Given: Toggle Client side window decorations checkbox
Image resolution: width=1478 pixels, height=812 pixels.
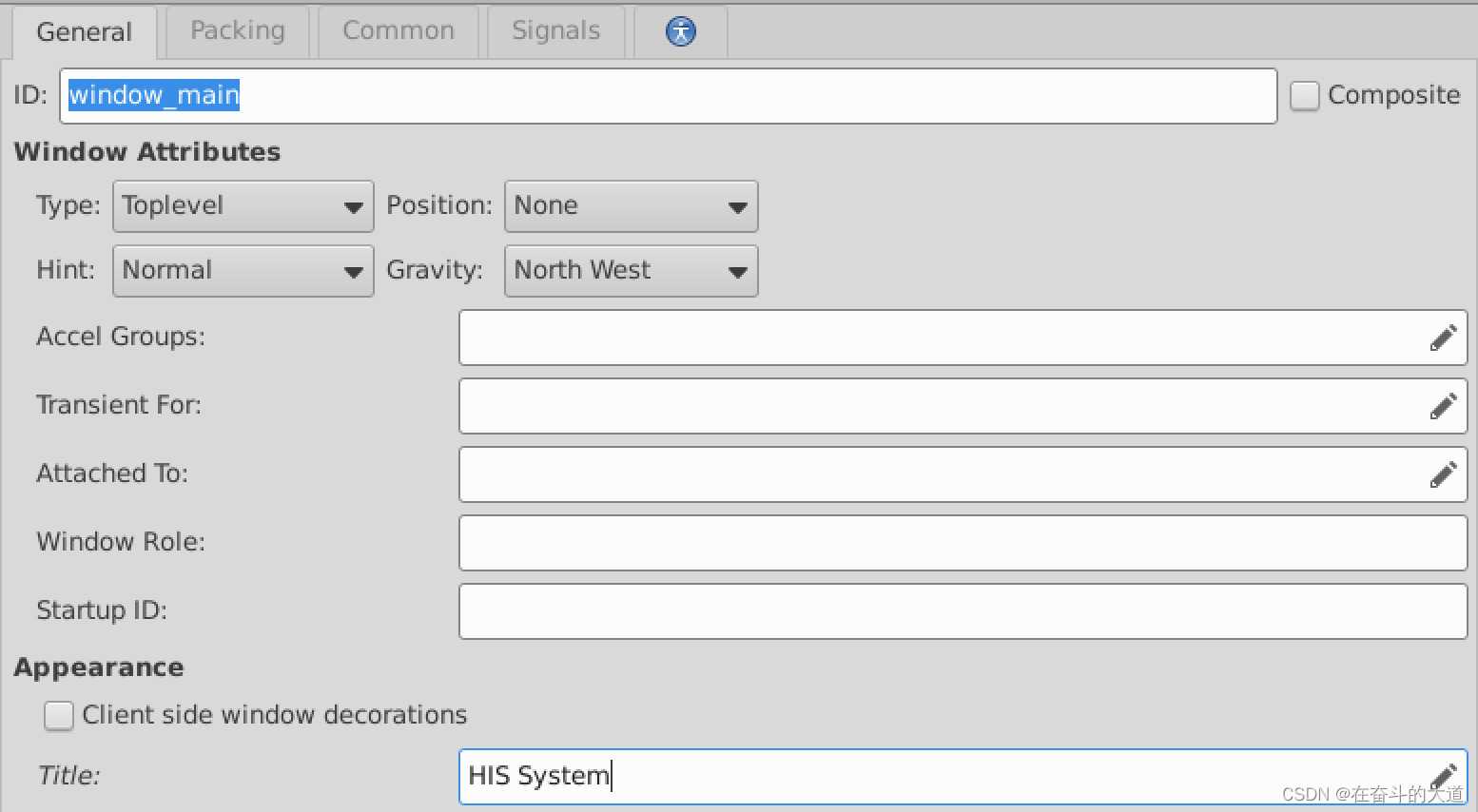Looking at the screenshot, I should coord(59,715).
